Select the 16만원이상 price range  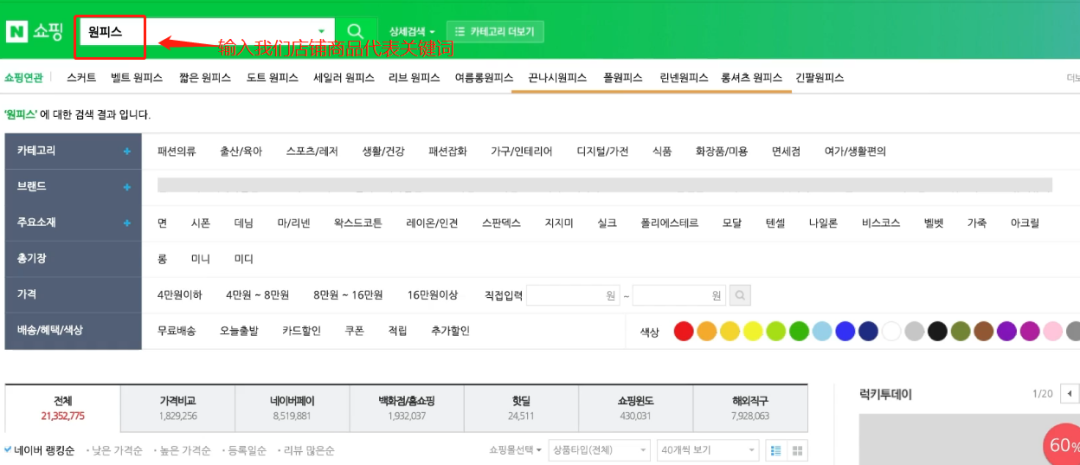433,296
